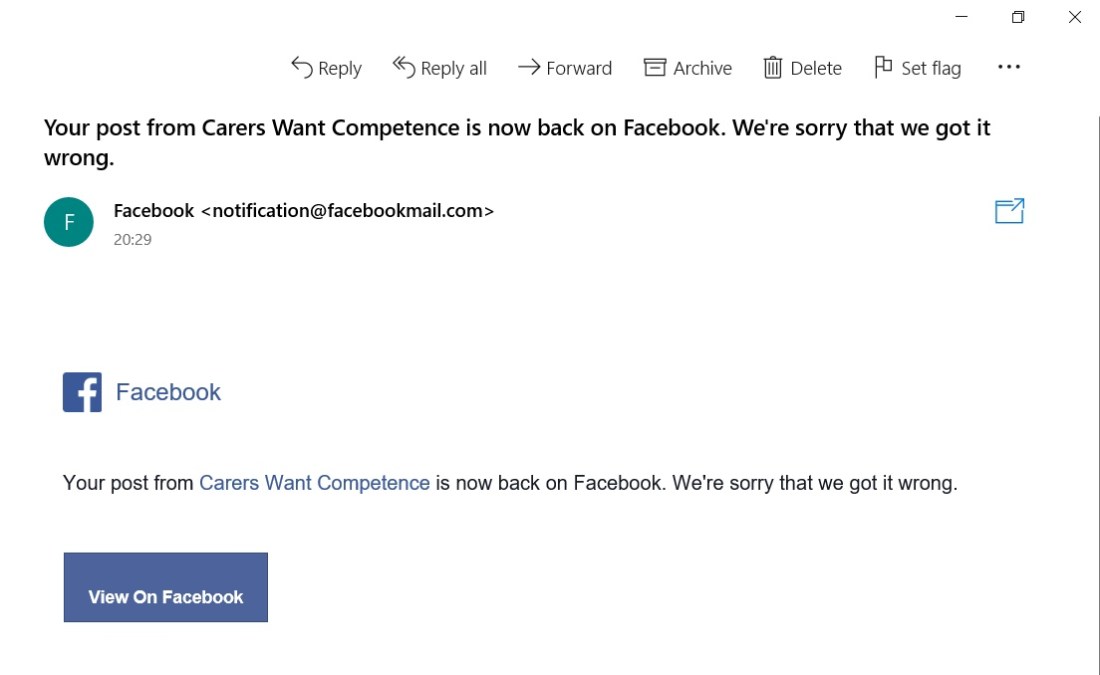The height and width of the screenshot is (675, 1100).
Task: Restore down the mail window
Action: click(x=1018, y=17)
